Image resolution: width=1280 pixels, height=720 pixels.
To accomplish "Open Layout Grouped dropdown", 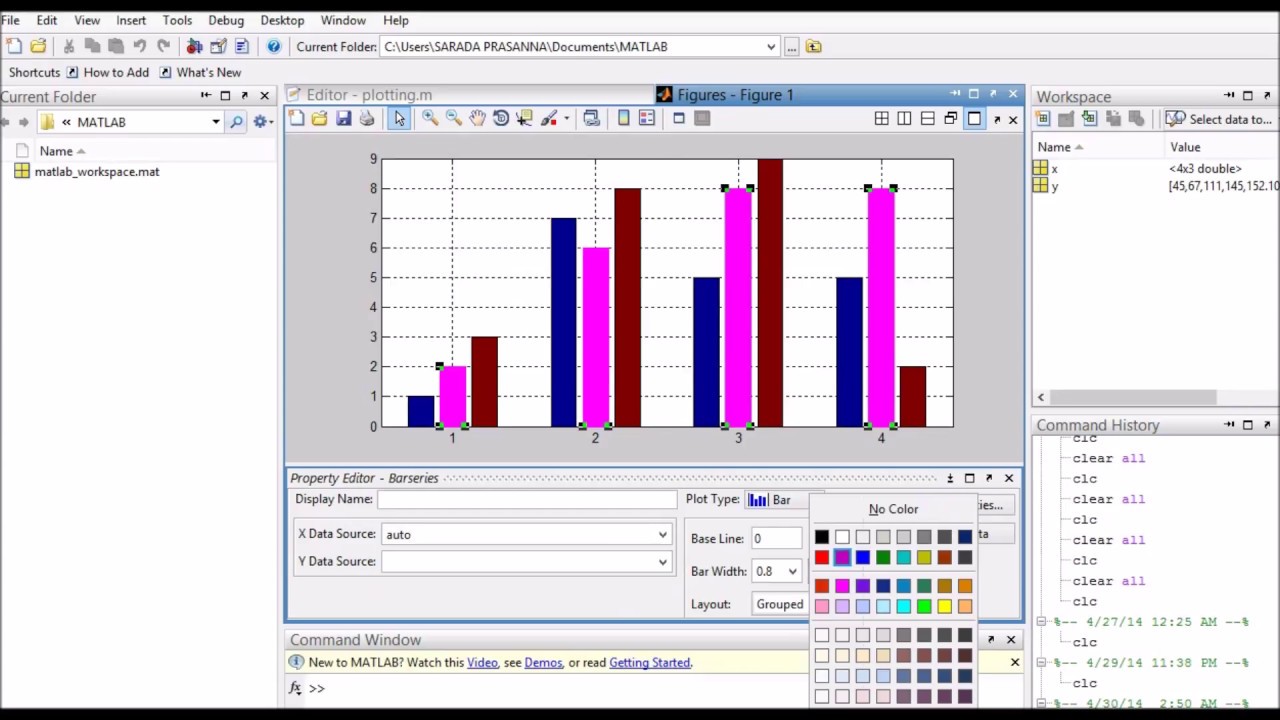I will (780, 604).
